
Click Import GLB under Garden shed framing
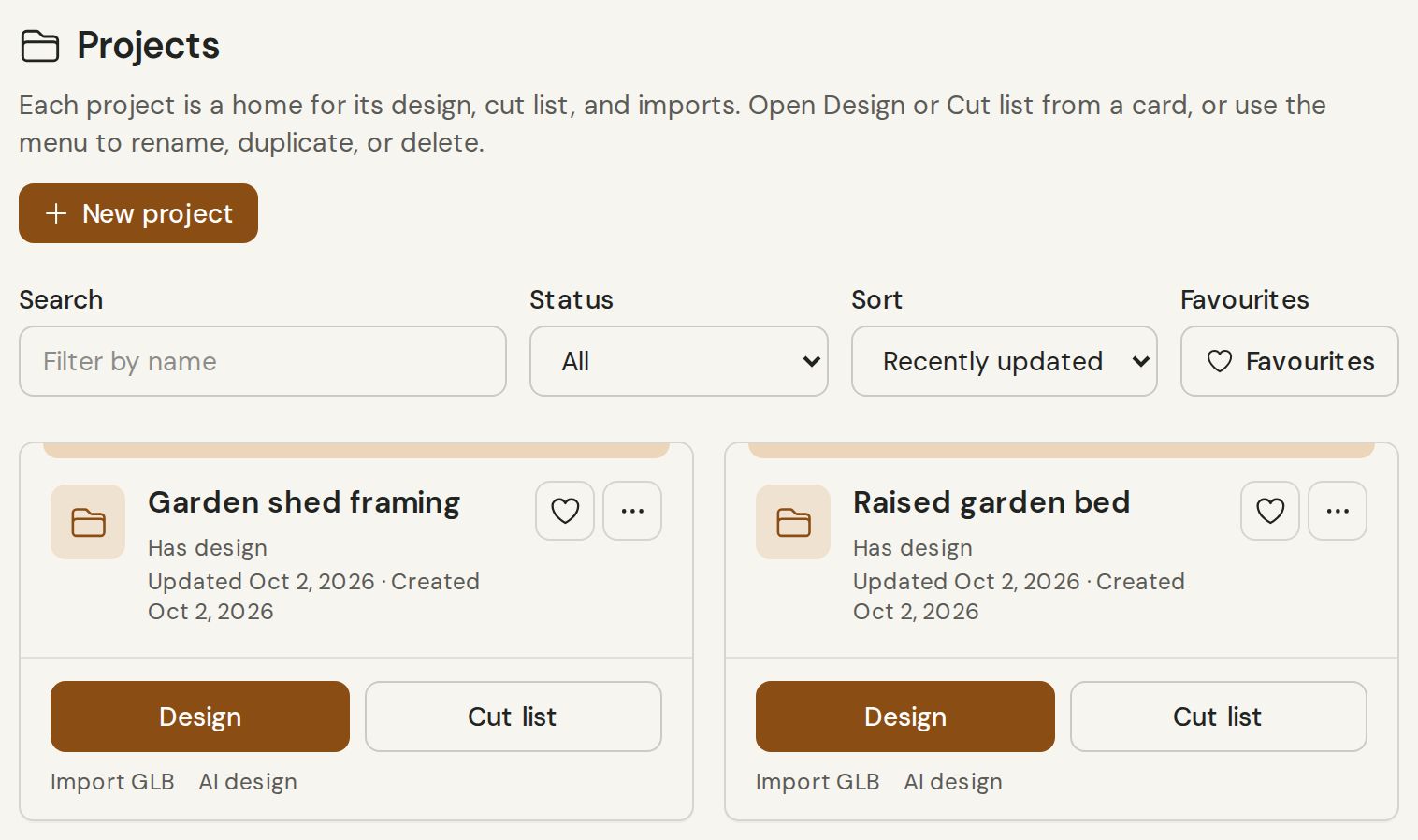[x=112, y=782]
